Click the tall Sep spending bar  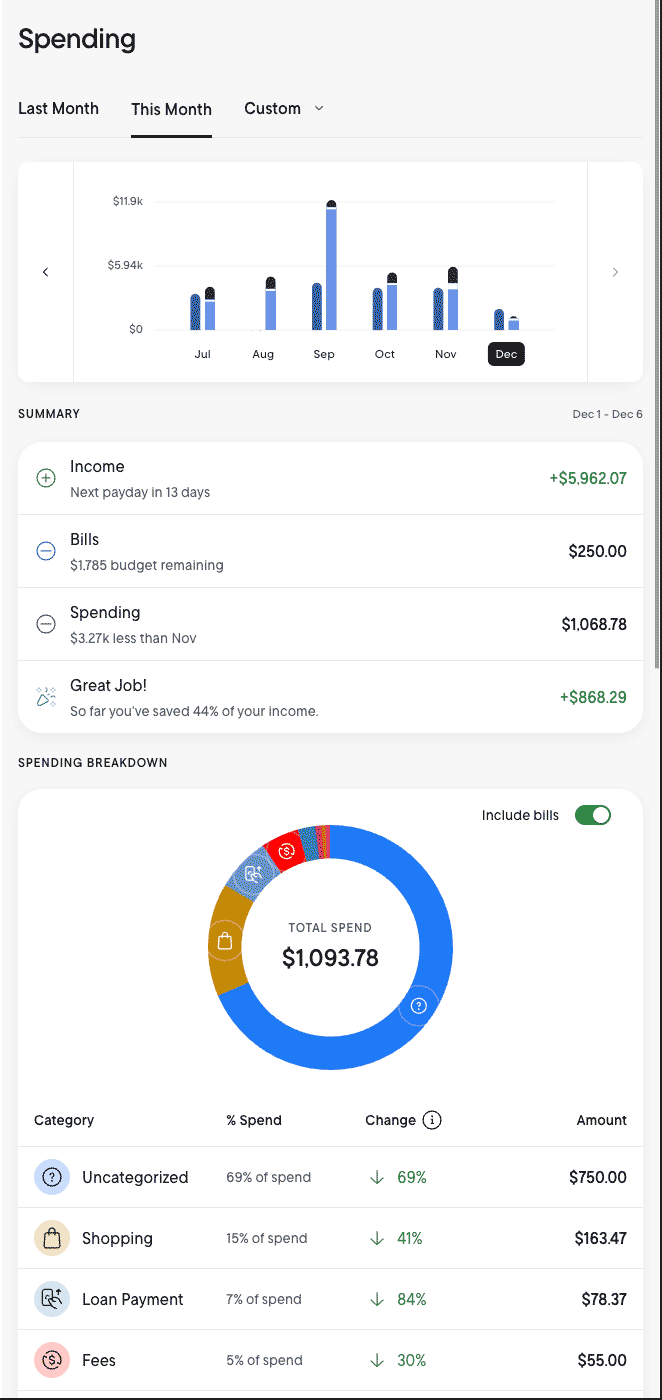coord(331,268)
